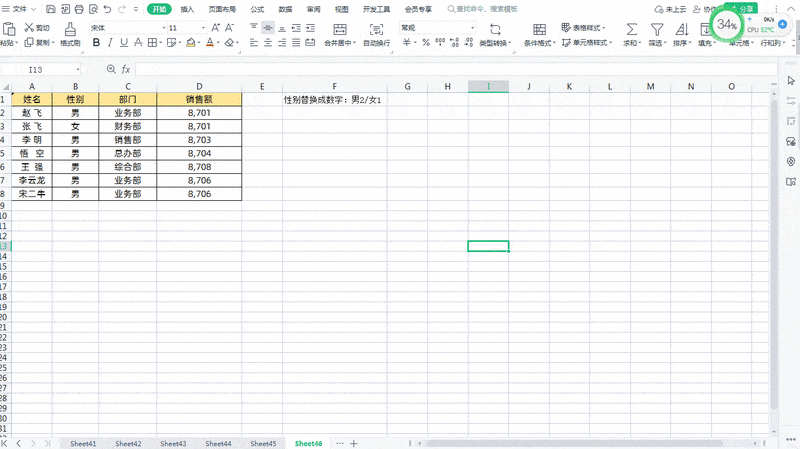
Task: Toggle Italic formatting
Action: click(110, 43)
